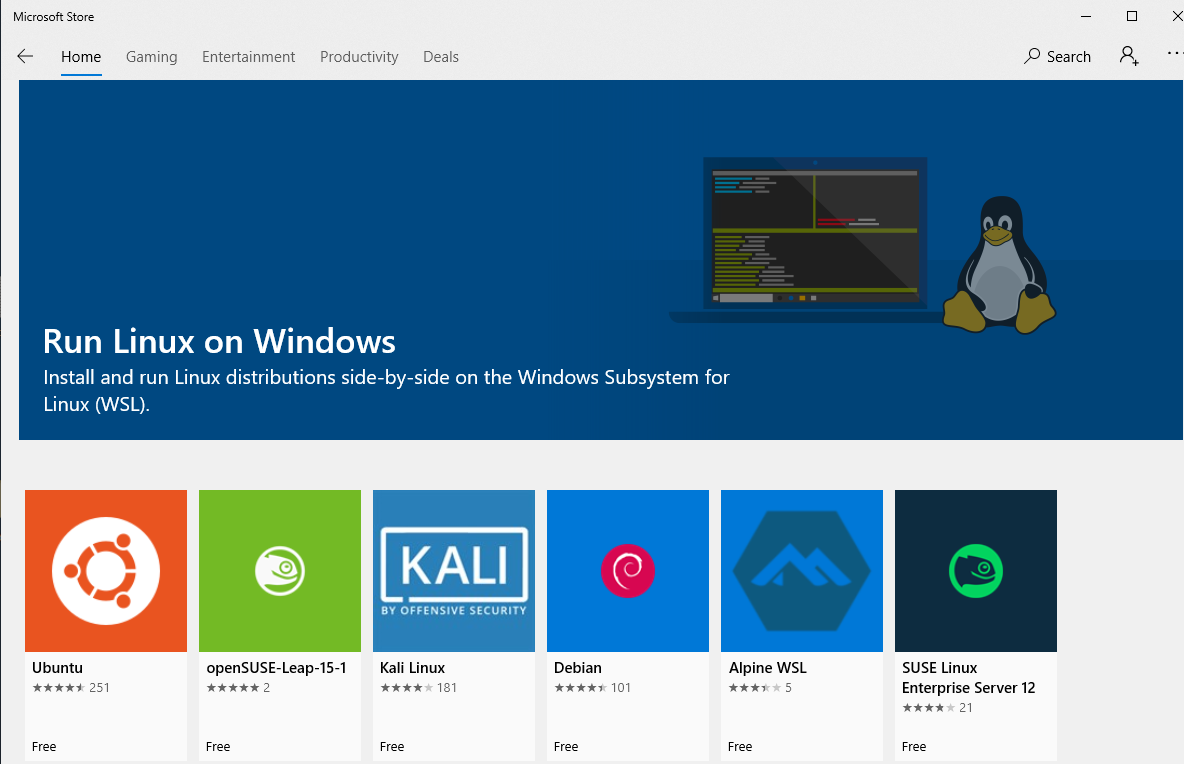Select the SUSE Linux Enterprise Server tile

pos(976,571)
